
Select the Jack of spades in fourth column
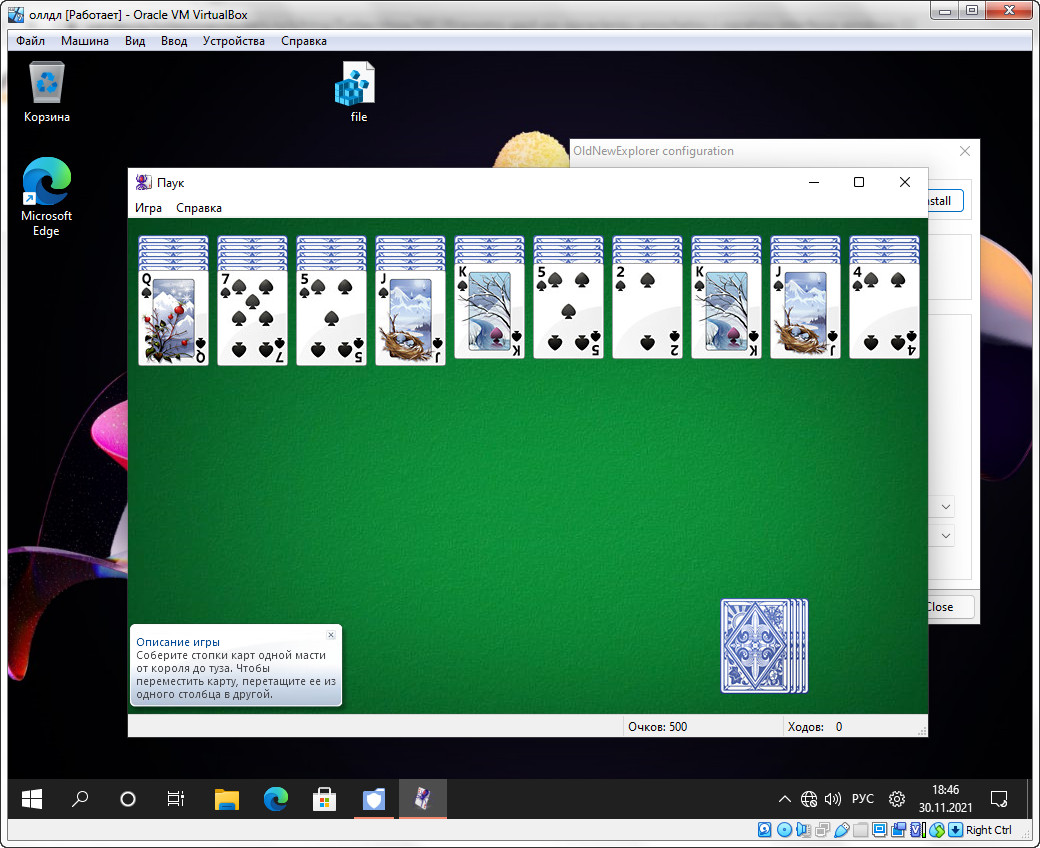(x=410, y=318)
